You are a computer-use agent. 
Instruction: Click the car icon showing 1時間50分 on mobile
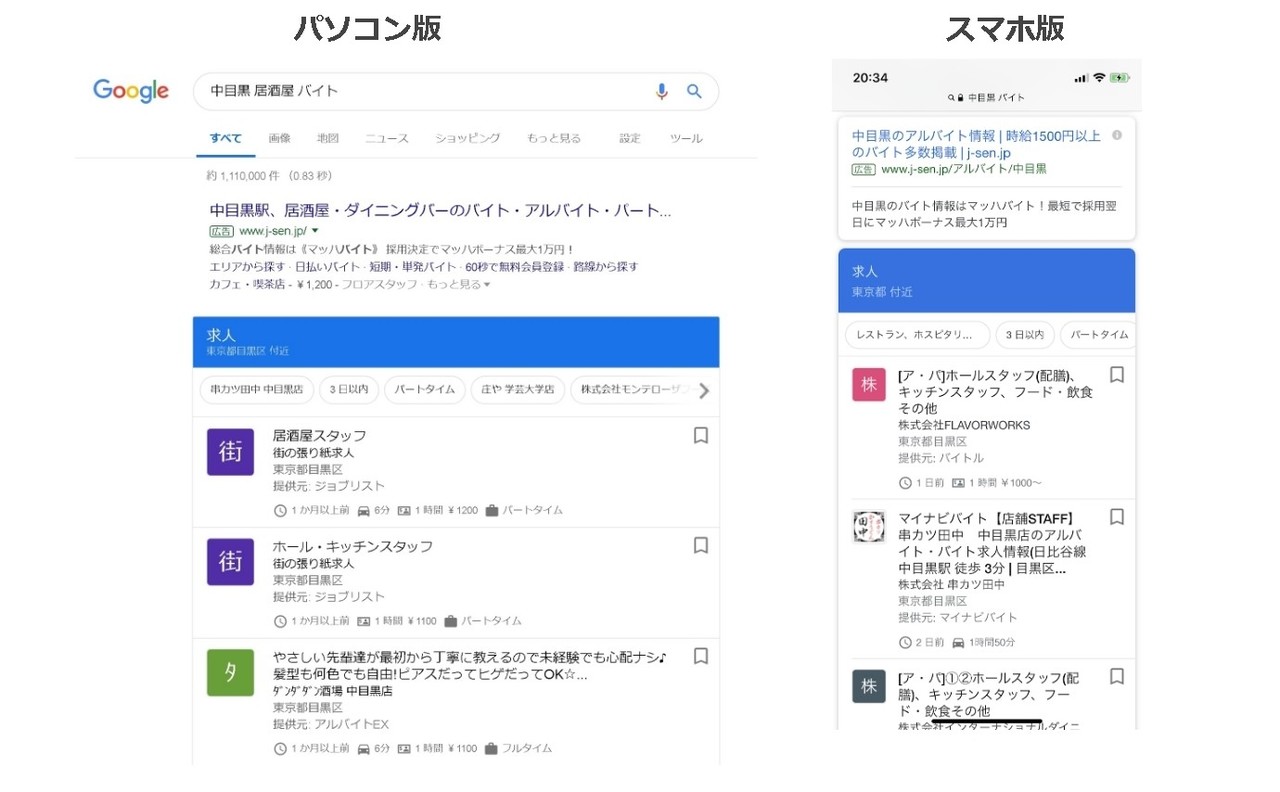pos(958,642)
